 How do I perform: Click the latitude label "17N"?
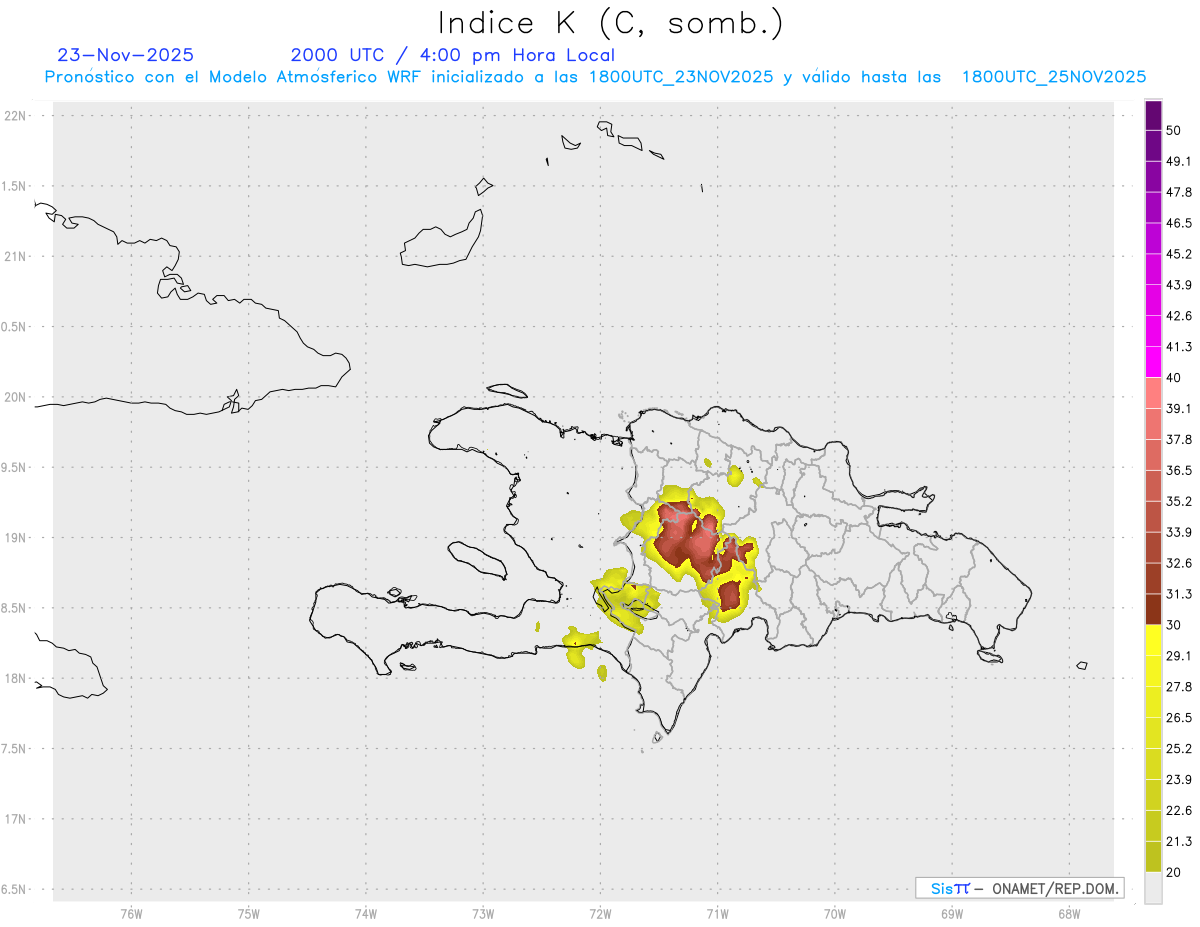pyautogui.click(x=16, y=819)
